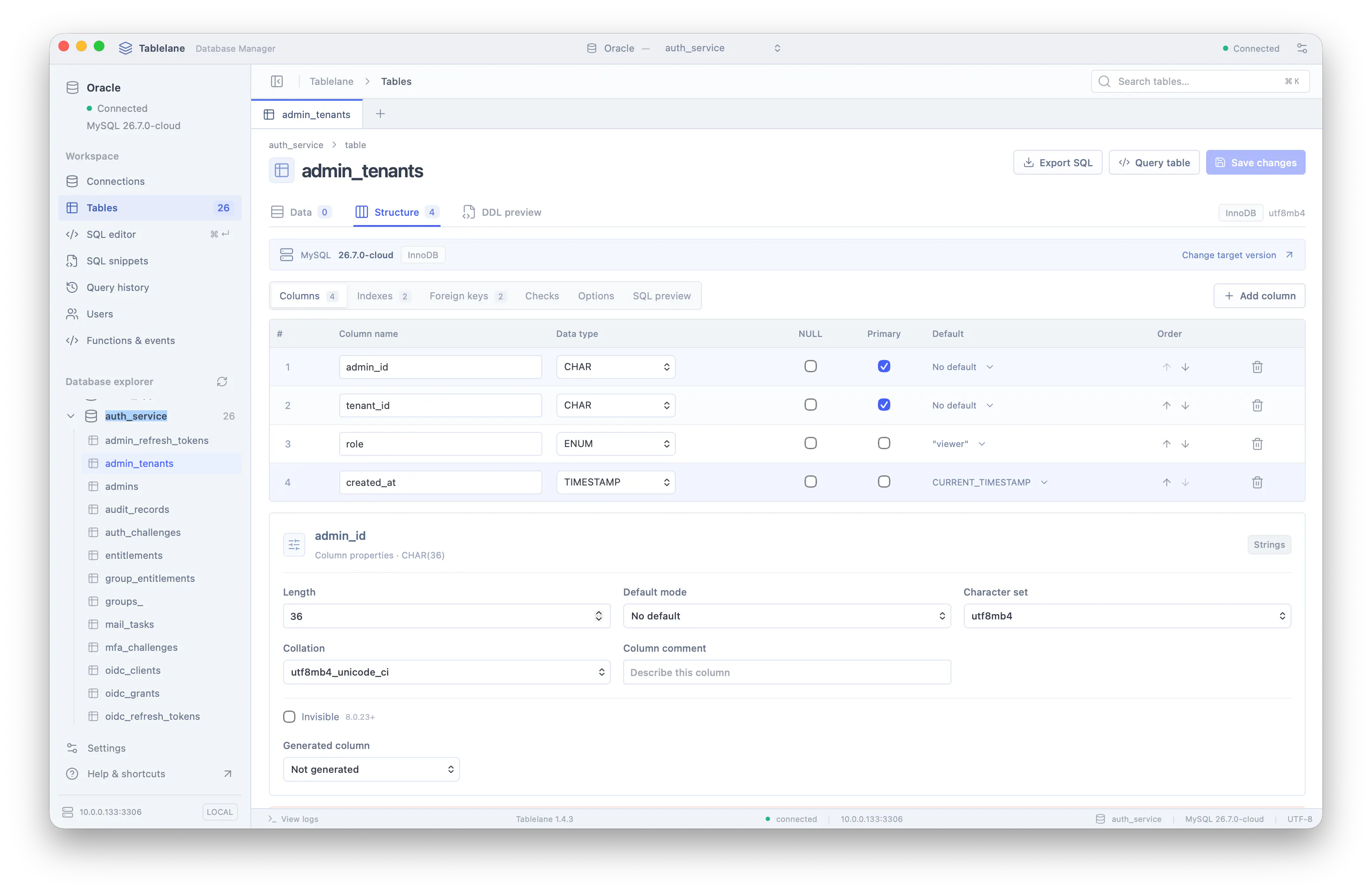Adjust the Length stepper value
The image size is (1372, 894).
tap(599, 615)
